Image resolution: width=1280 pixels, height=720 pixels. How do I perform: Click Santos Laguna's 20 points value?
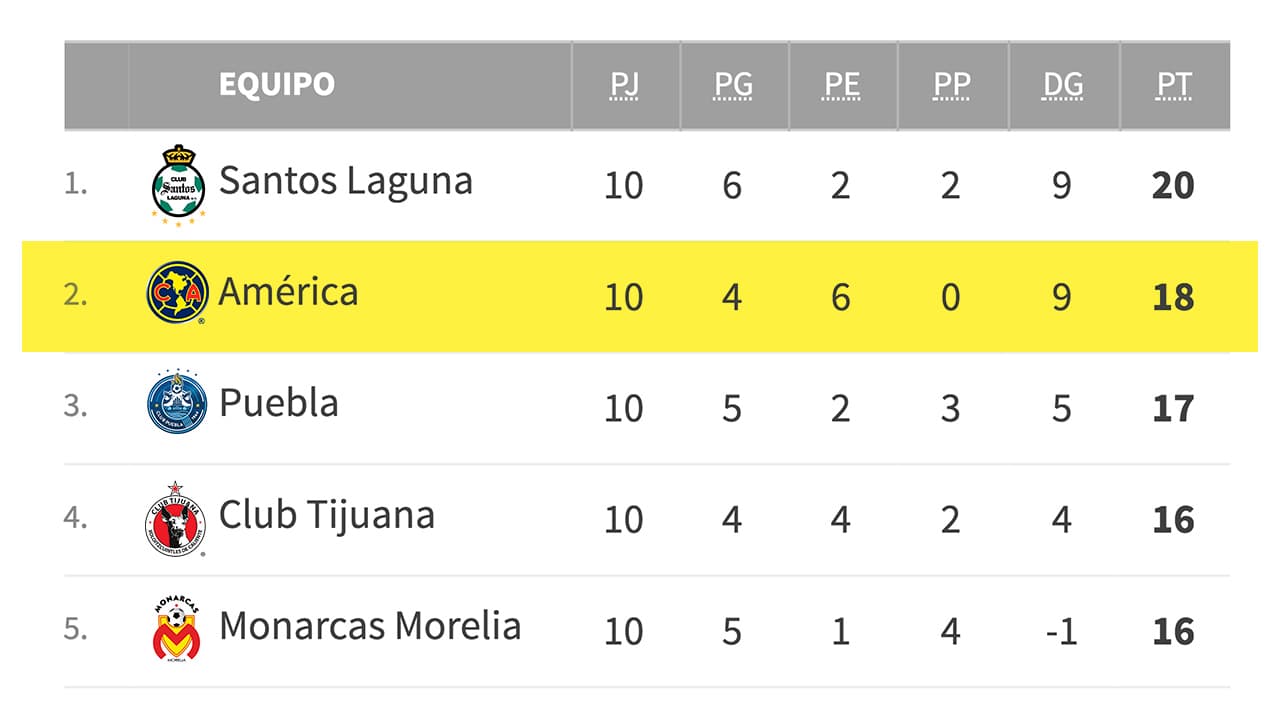point(1172,185)
